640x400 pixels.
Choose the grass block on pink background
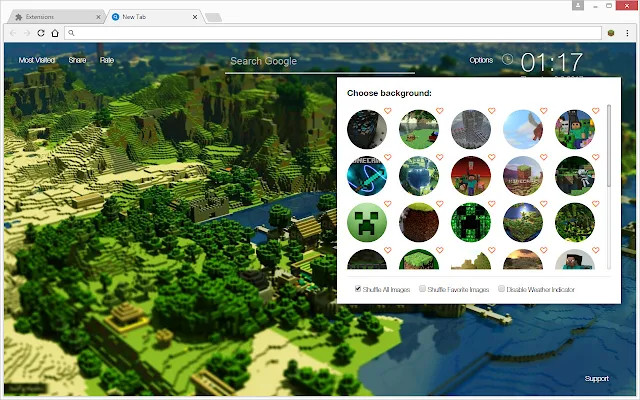click(523, 176)
